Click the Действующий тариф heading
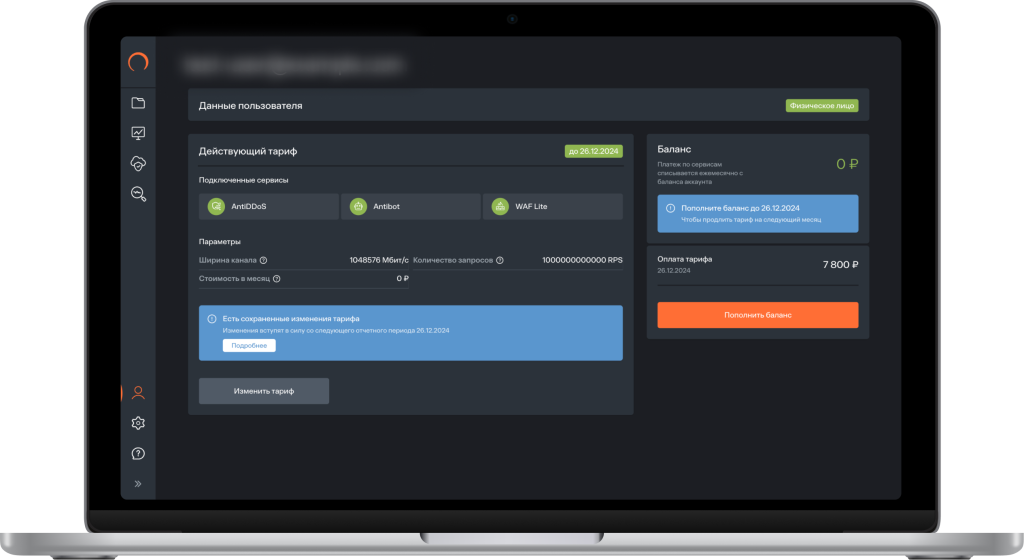1024x560 pixels. (248, 151)
